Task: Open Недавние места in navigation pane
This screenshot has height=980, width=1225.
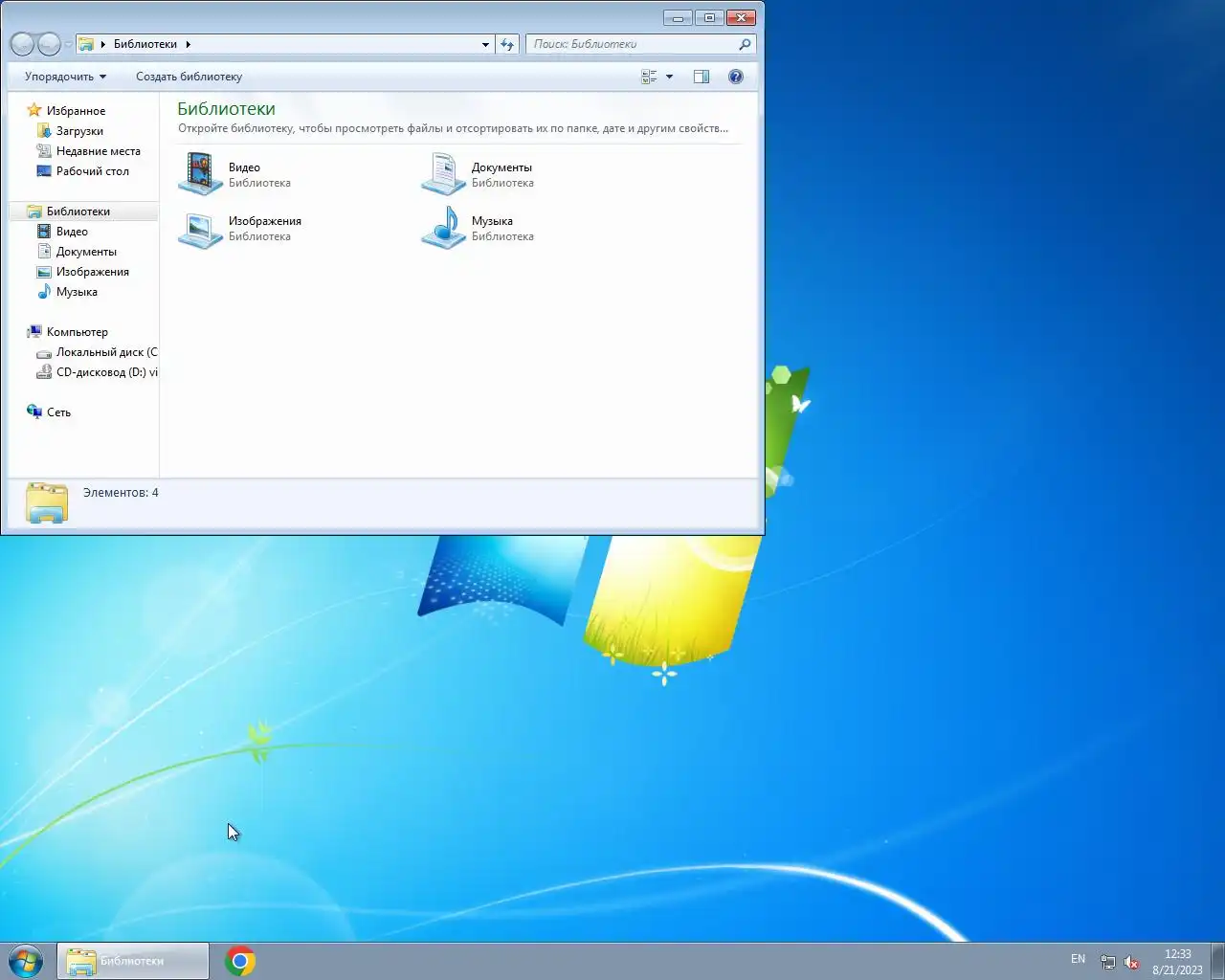Action: point(98,151)
